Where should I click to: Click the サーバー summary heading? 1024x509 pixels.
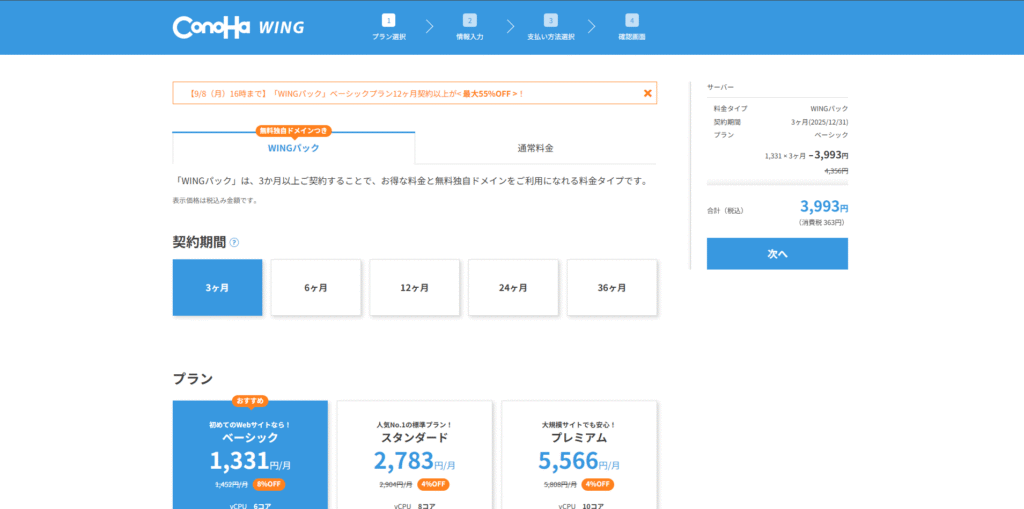point(720,87)
